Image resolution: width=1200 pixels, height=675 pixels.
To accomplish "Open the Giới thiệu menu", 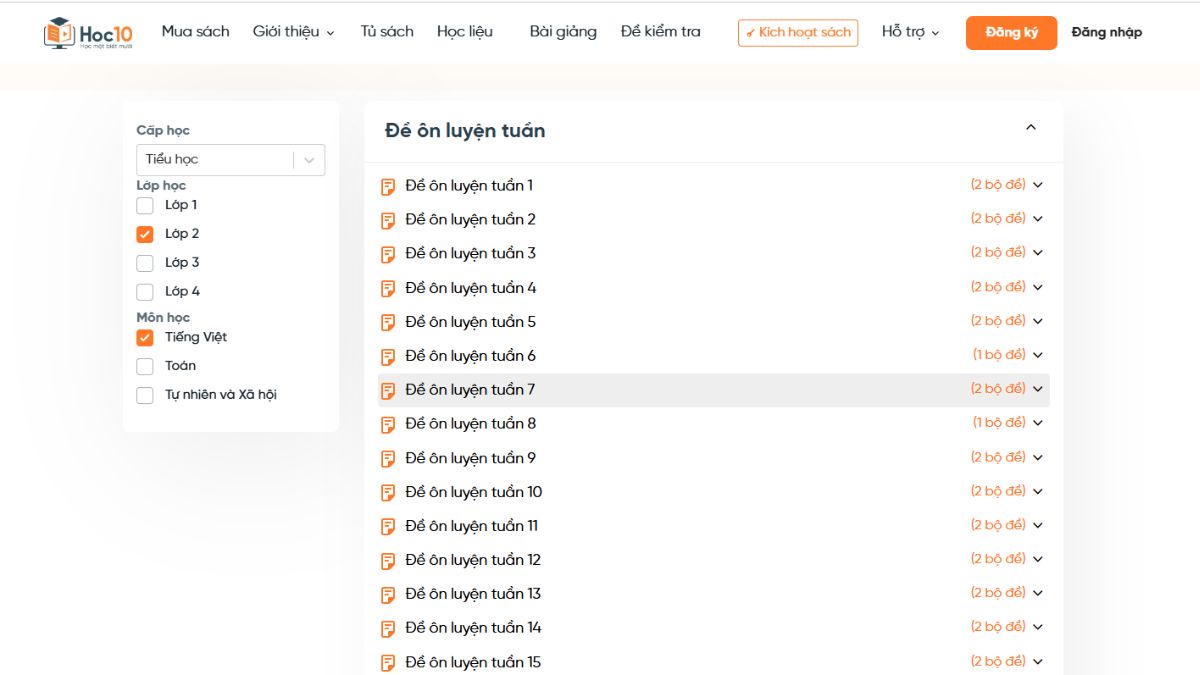I will (293, 32).
